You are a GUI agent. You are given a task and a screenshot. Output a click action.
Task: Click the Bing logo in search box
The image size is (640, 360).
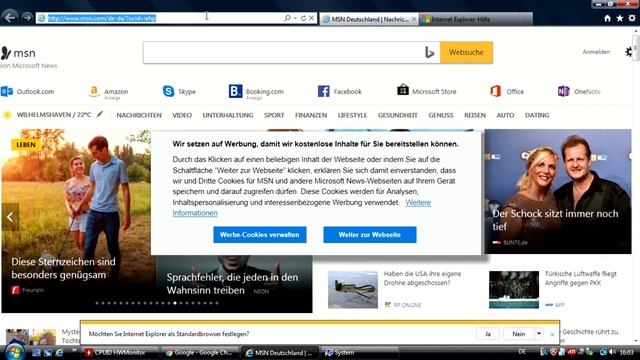tap(429, 52)
